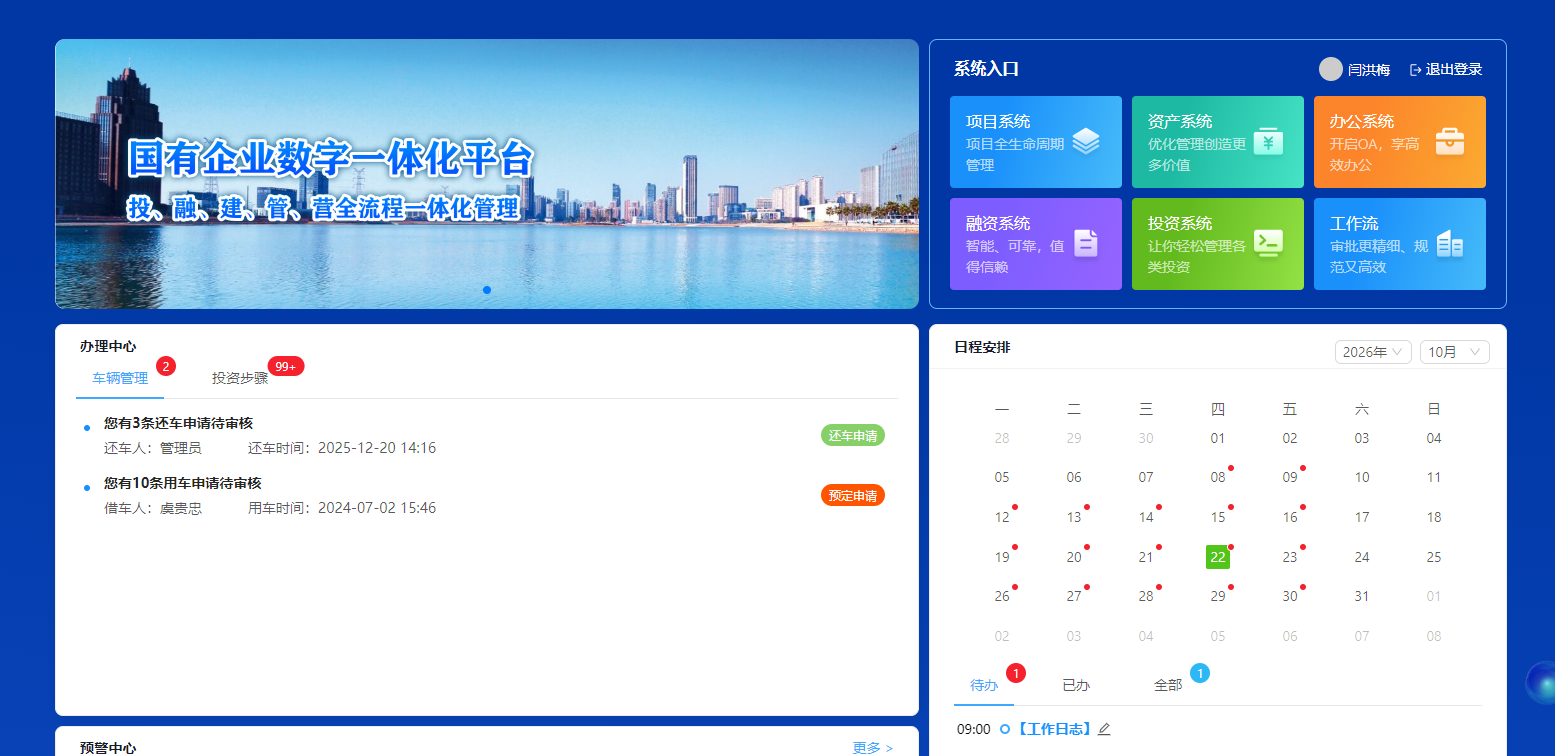Select date 31 in the calendar
Image resolution: width=1555 pixels, height=756 pixels.
pyautogui.click(x=1362, y=596)
